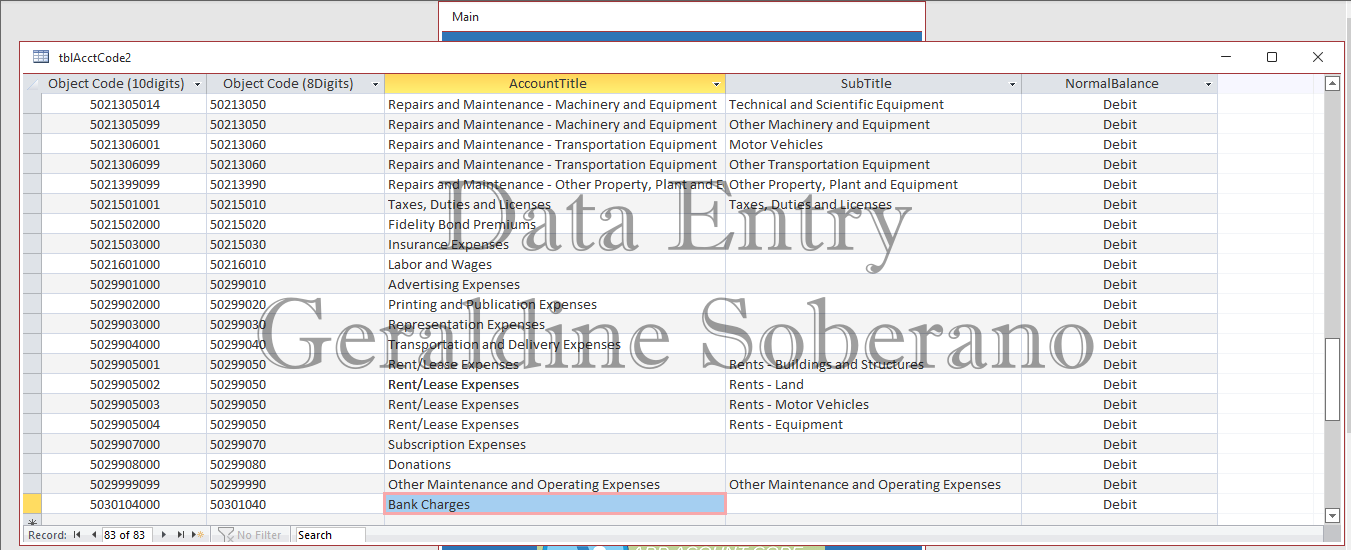Select row selector for record 5030104000
Image resolution: width=1351 pixels, height=550 pixels.
click(x=32, y=504)
